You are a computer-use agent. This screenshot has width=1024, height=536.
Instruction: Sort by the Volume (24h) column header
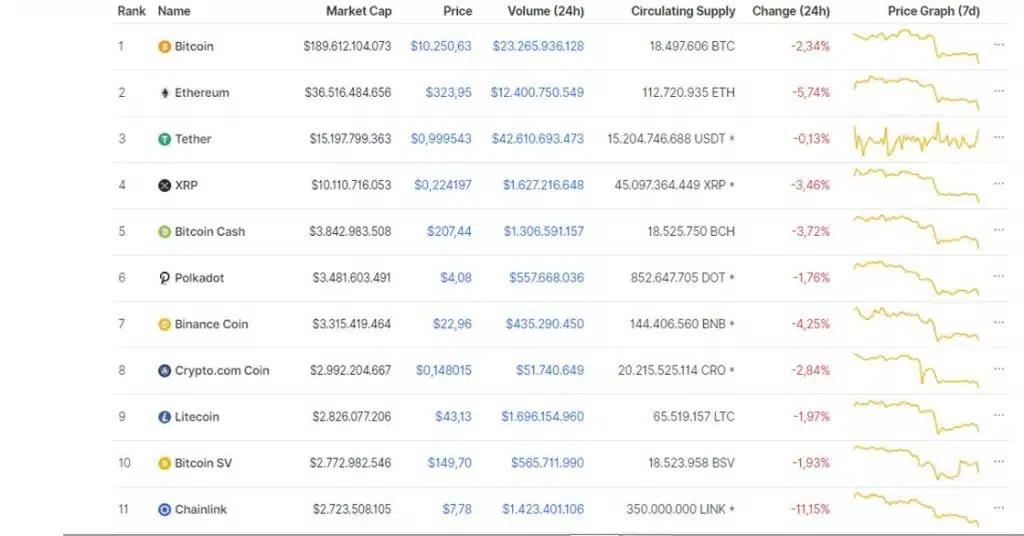pyautogui.click(x=545, y=11)
